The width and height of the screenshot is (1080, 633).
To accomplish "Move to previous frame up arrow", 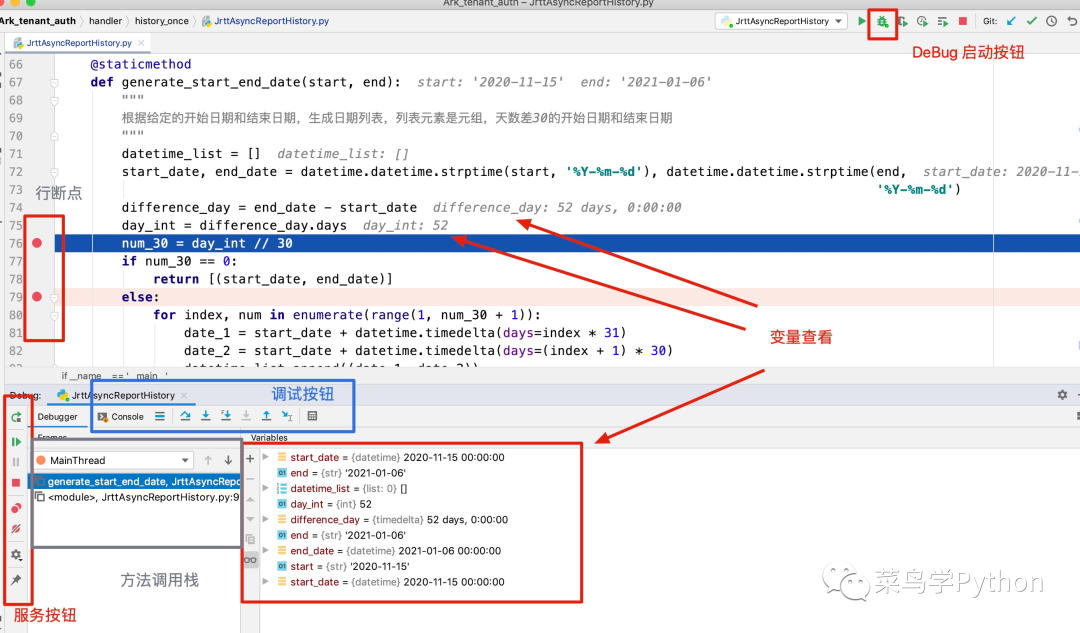I will [x=208, y=460].
